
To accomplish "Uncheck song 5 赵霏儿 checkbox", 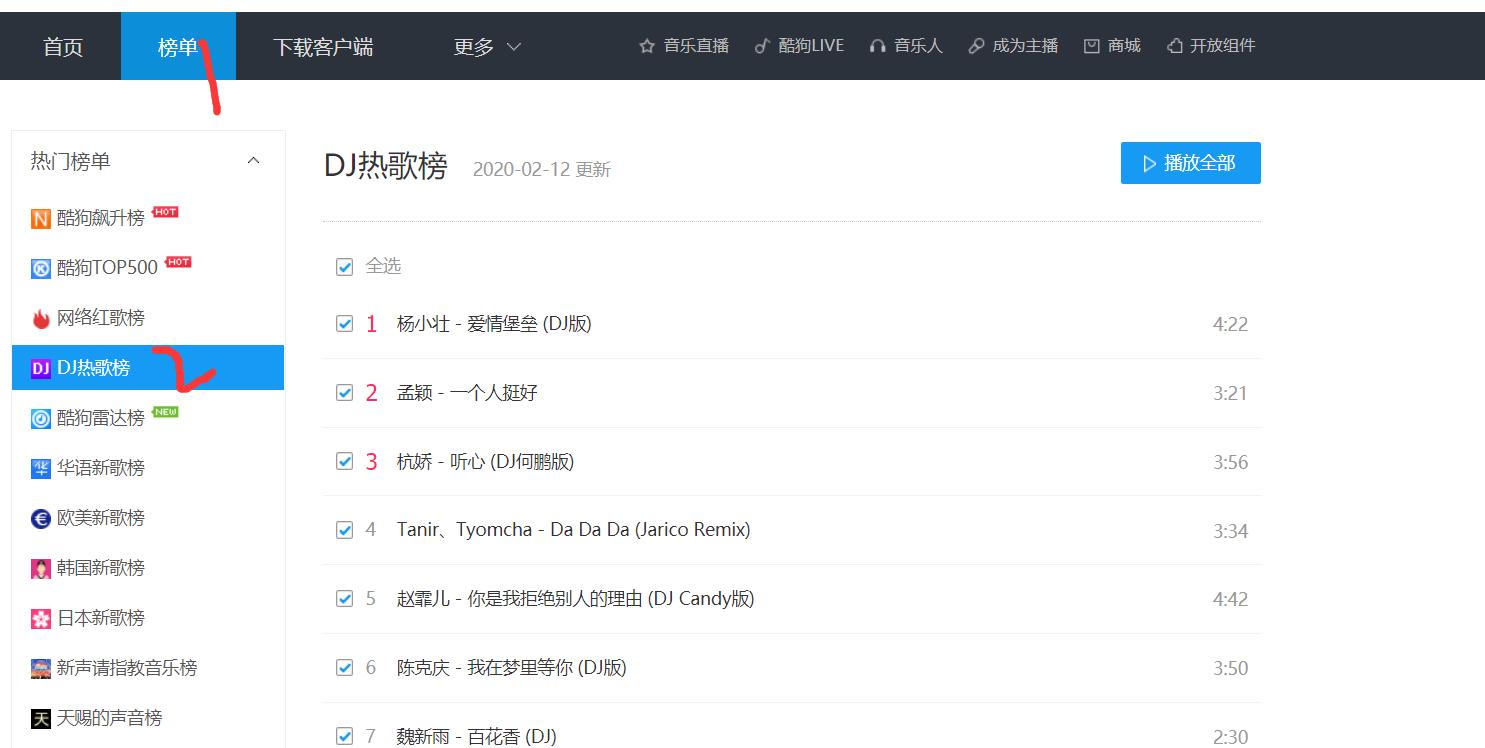I will pyautogui.click(x=345, y=599).
